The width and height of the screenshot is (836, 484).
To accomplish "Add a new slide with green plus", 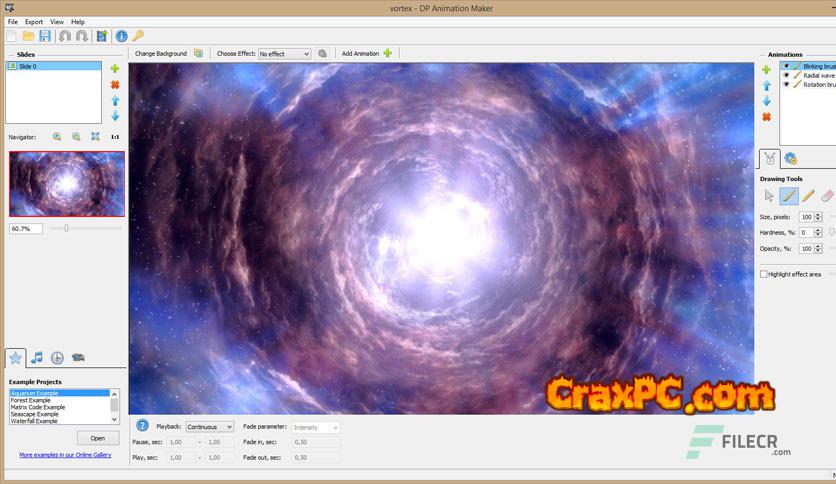I will pyautogui.click(x=115, y=69).
